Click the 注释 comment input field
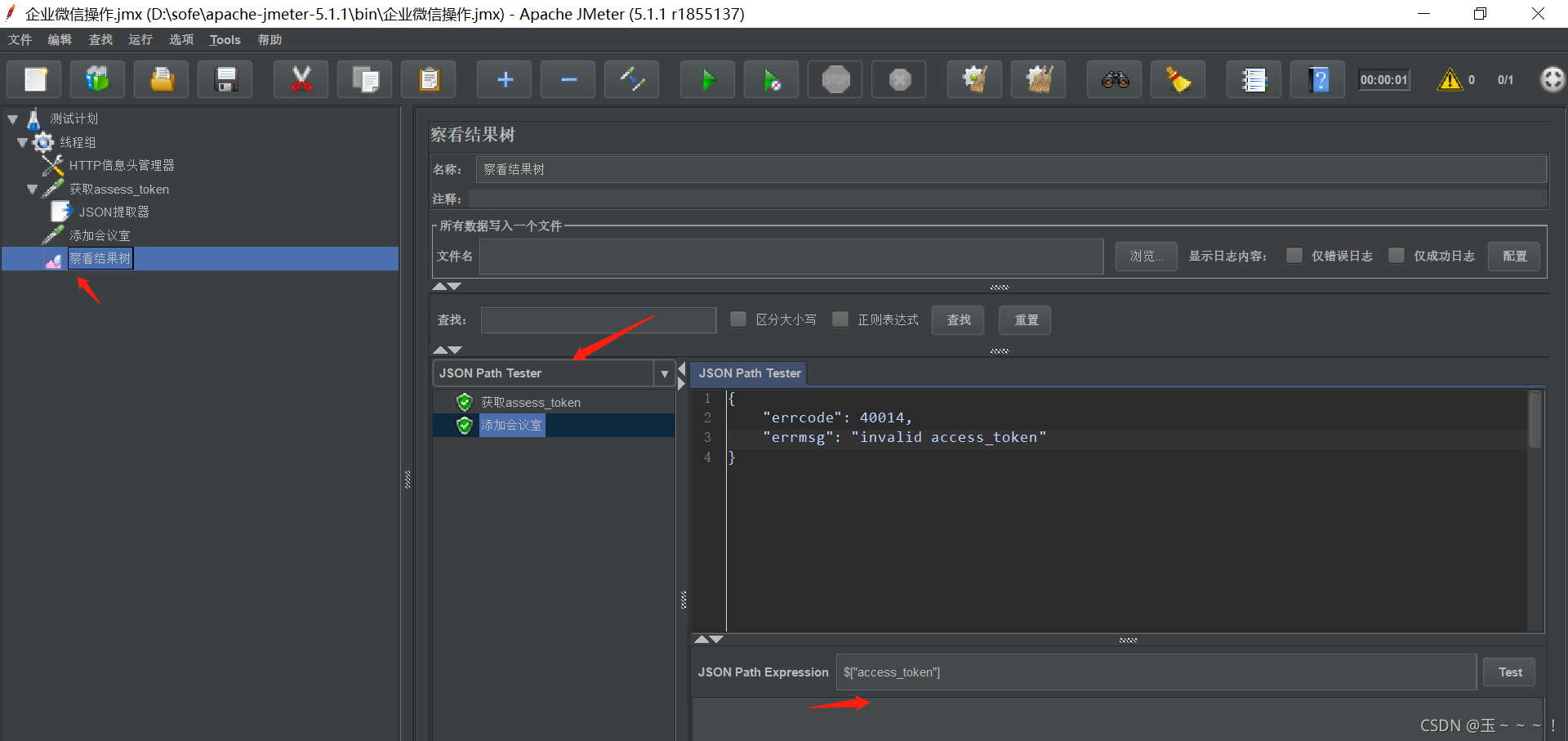Viewport: 1568px width, 741px height. 1008,199
